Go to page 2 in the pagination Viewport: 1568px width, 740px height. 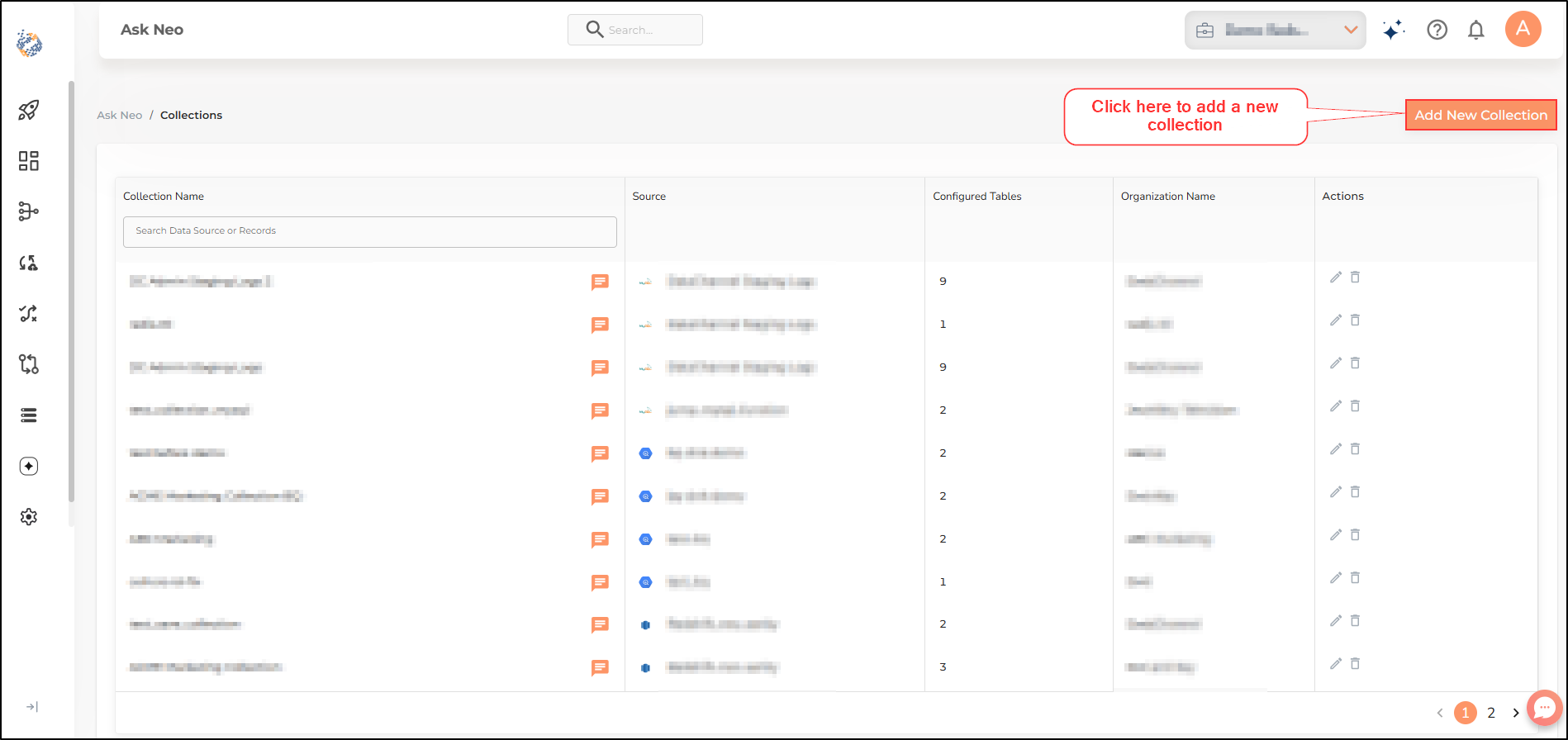pos(1491,713)
